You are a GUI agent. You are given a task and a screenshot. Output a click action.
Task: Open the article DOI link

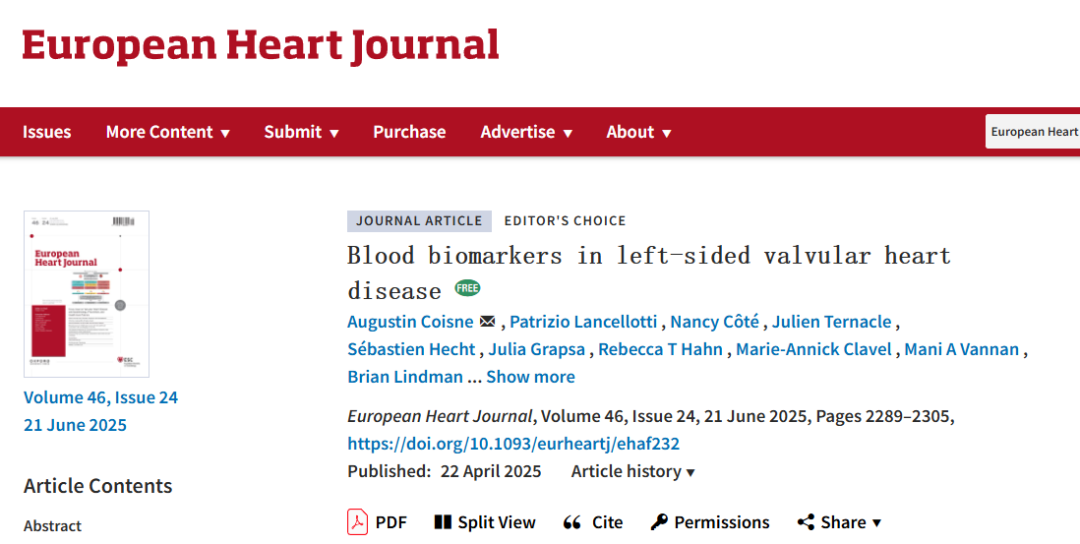513,443
